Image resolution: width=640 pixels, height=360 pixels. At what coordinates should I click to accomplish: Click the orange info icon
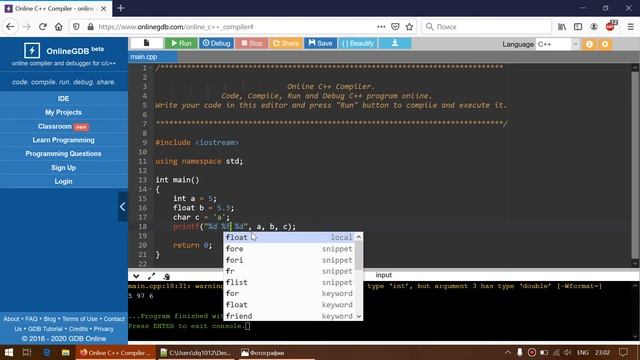589,44
